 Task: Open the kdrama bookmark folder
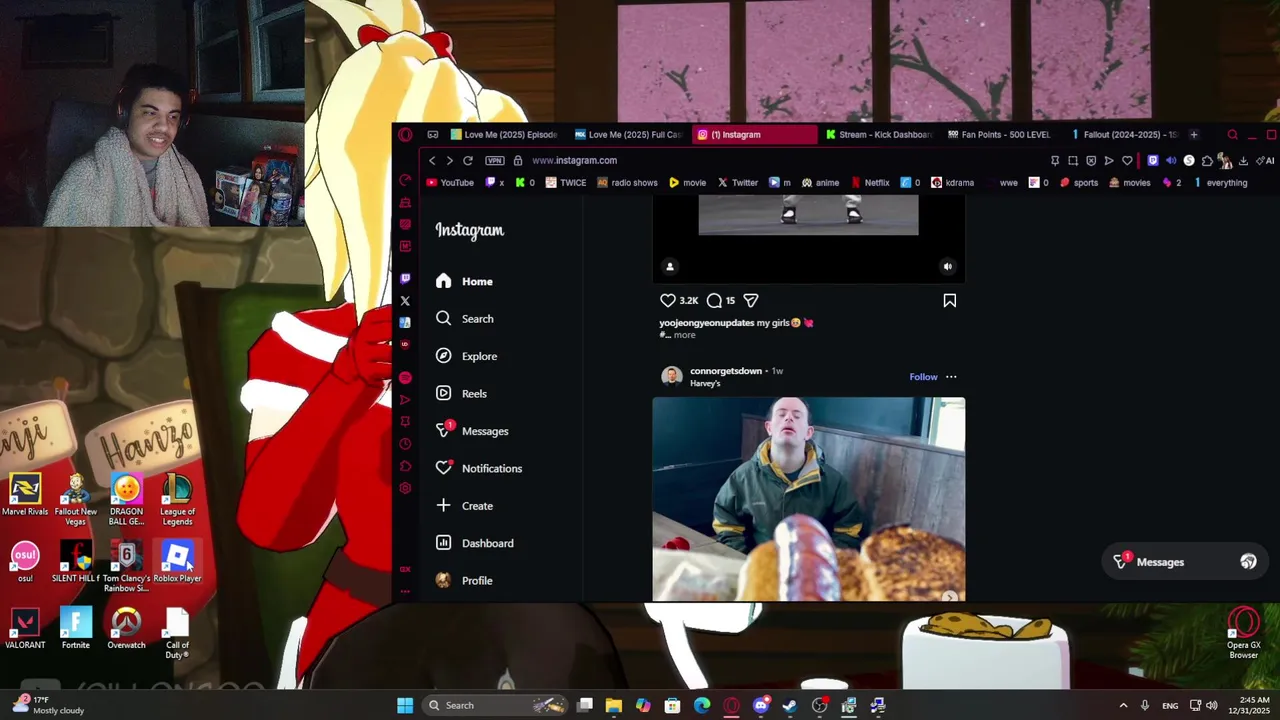click(x=952, y=183)
